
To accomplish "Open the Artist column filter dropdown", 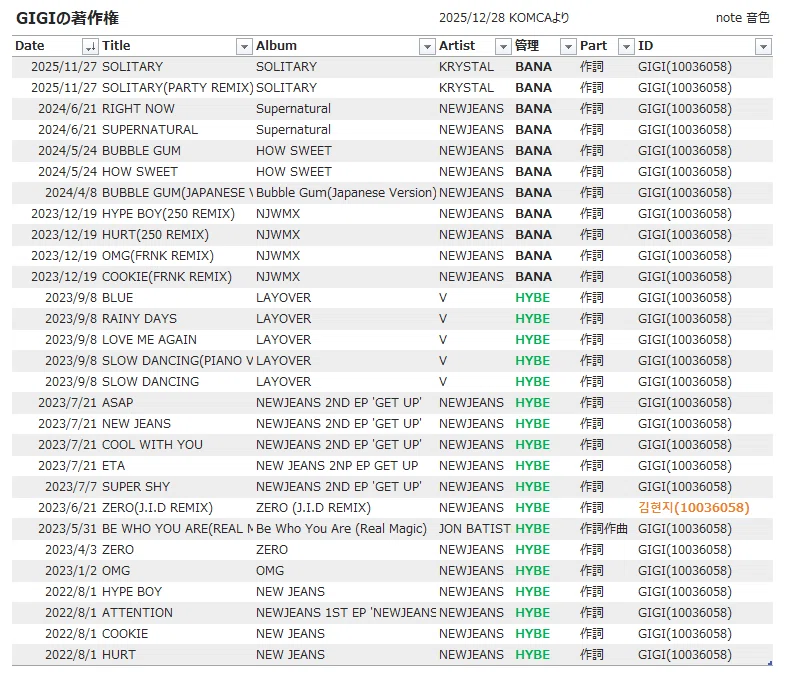I will click(503, 47).
